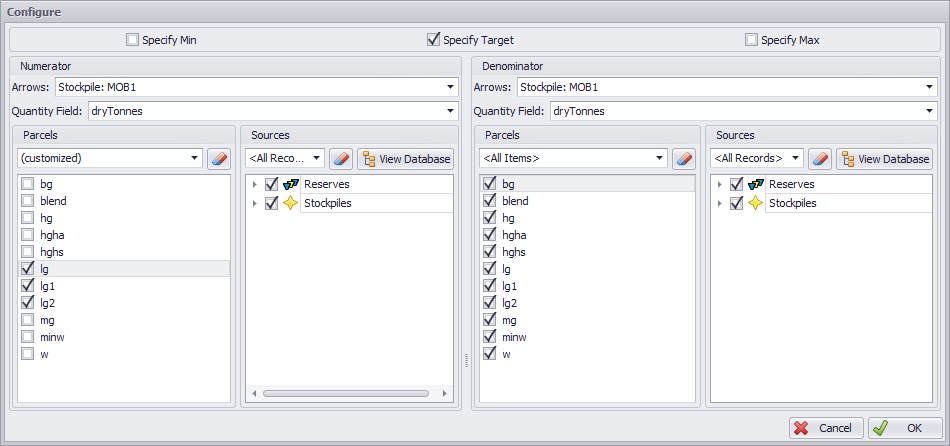The height and width of the screenshot is (446, 950).
Task: Click eraser icon in Numerator Sources panel
Action: click(341, 158)
